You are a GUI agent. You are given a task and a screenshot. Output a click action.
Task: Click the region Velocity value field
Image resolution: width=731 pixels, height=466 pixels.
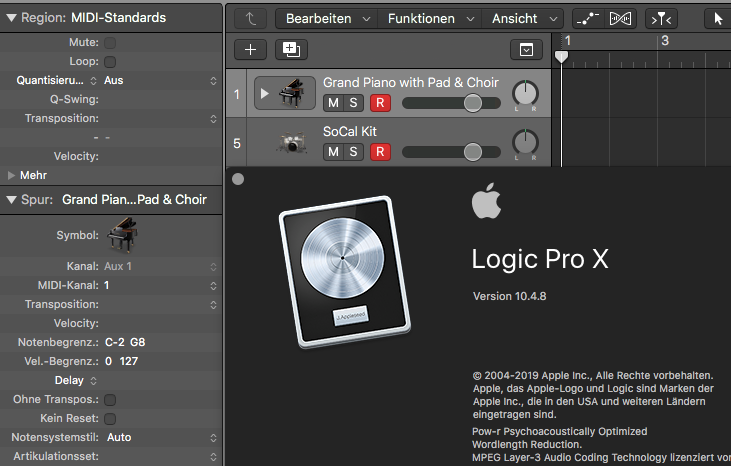pyautogui.click(x=160, y=156)
